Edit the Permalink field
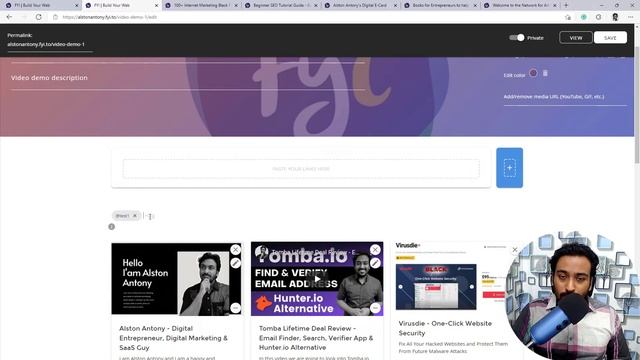 click(x=50, y=44)
